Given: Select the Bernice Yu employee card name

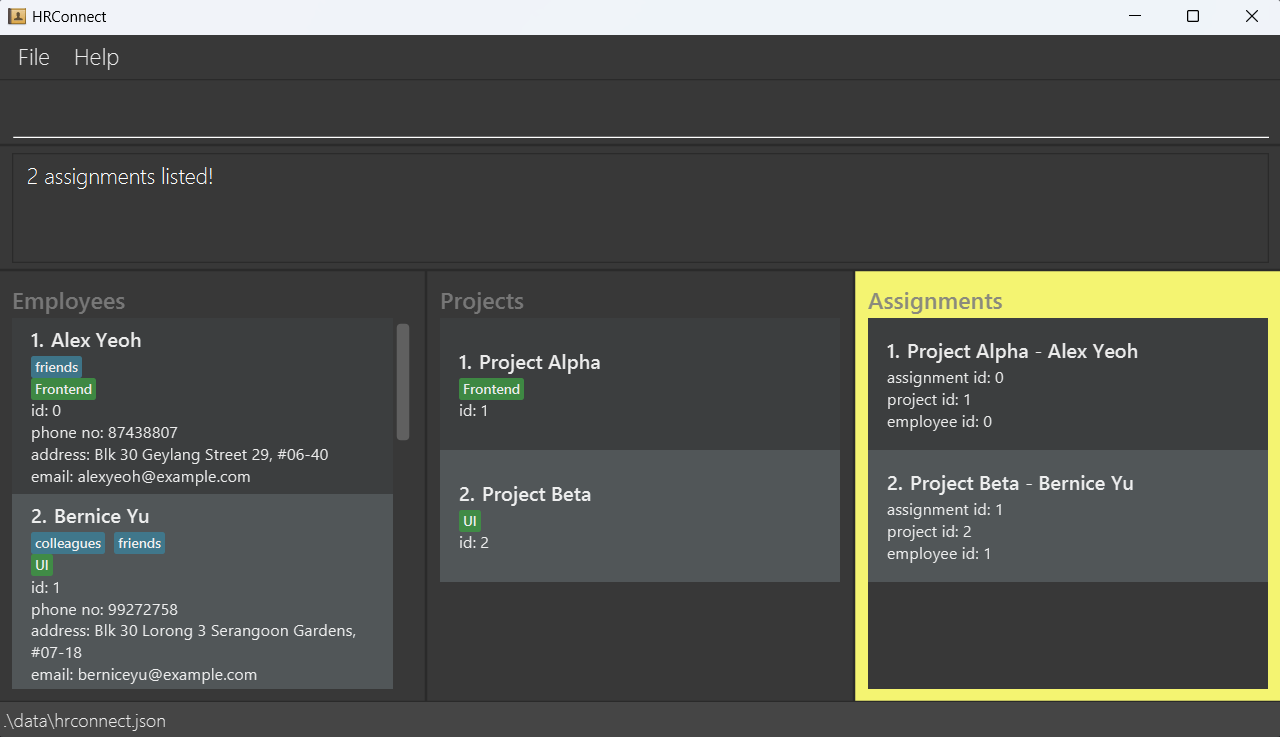Looking at the screenshot, I should (90, 516).
